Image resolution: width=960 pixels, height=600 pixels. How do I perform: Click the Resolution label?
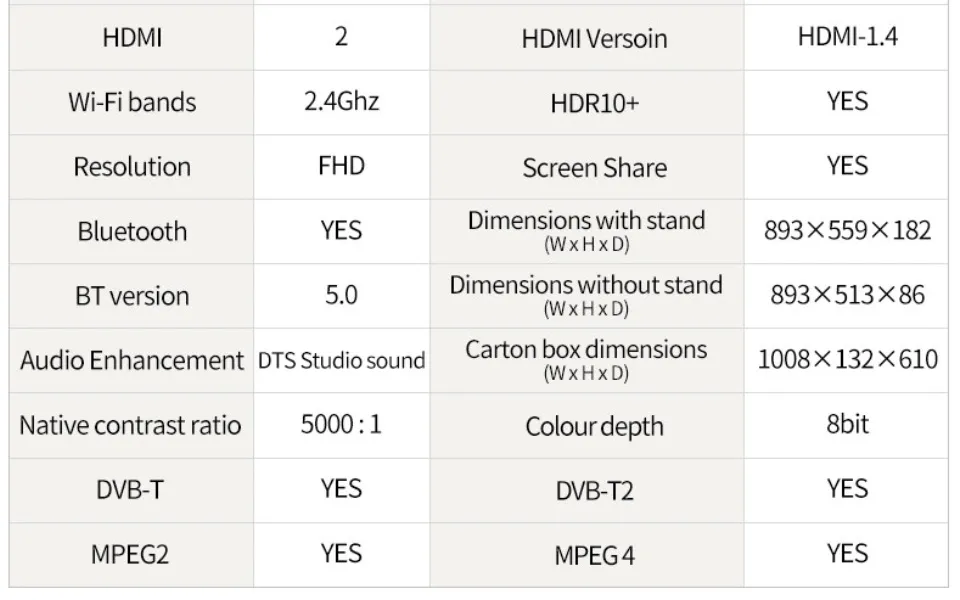pyautogui.click(x=132, y=167)
